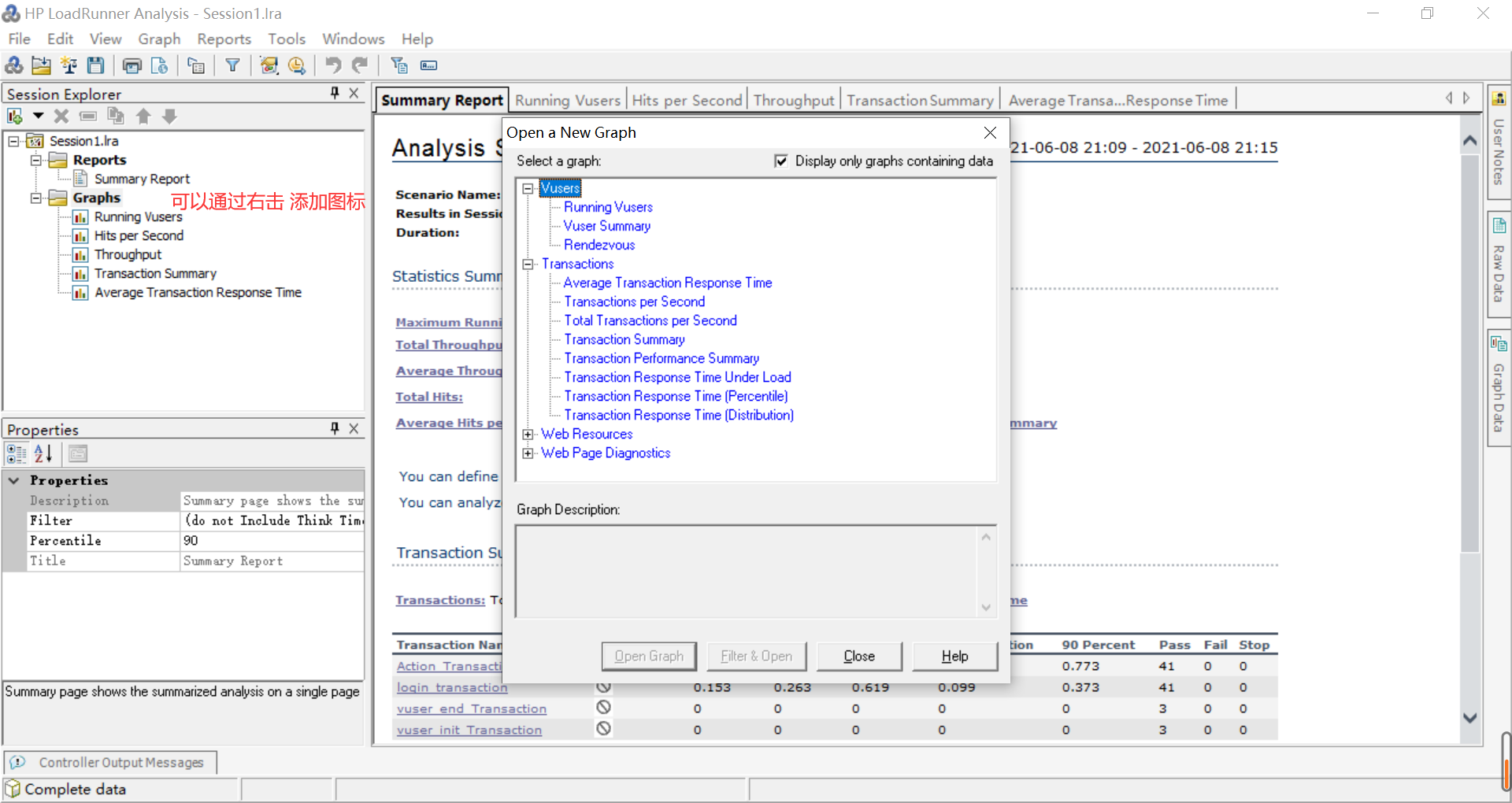
Task: Pin the Session Explorer panel
Action: tap(335, 93)
